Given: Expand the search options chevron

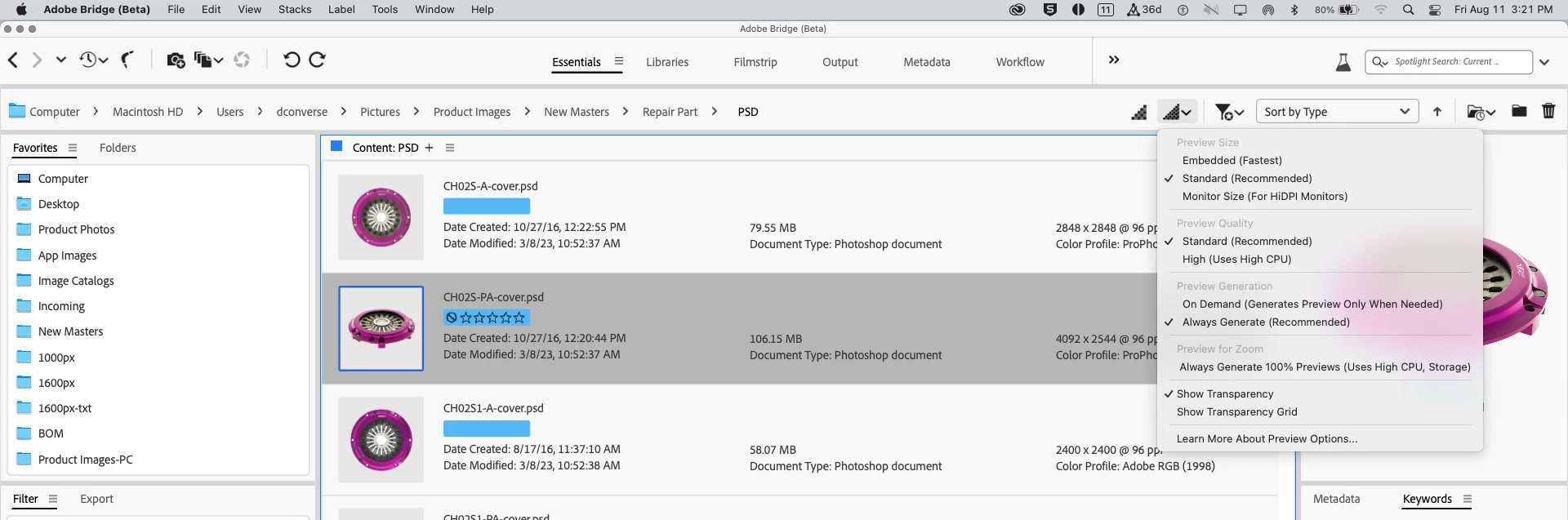Looking at the screenshot, I should pyautogui.click(x=1544, y=62).
